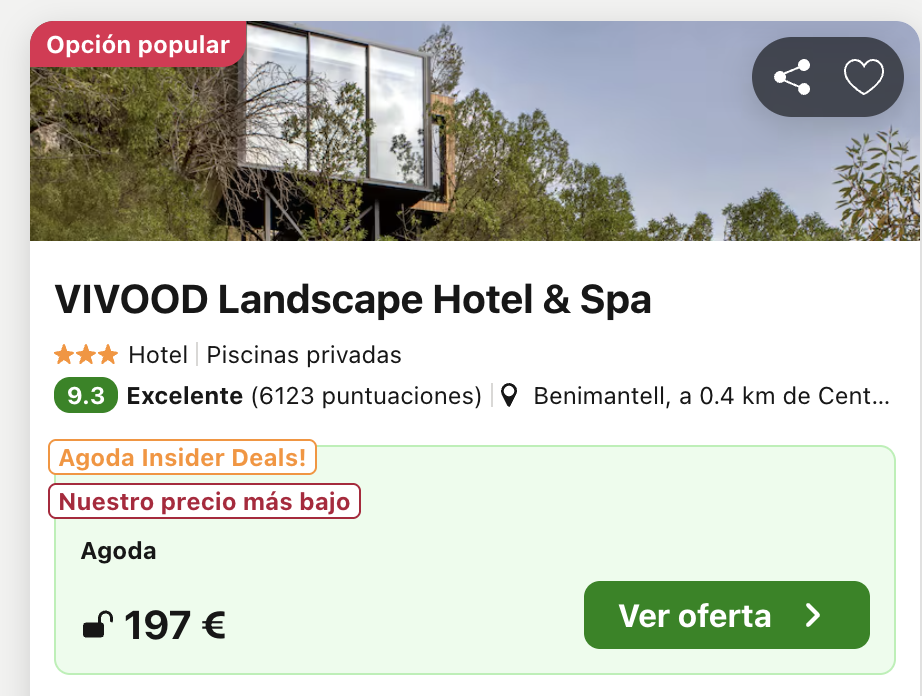Toggle the heart favorite icon
Image resolution: width=922 pixels, height=696 pixels.
tap(863, 77)
